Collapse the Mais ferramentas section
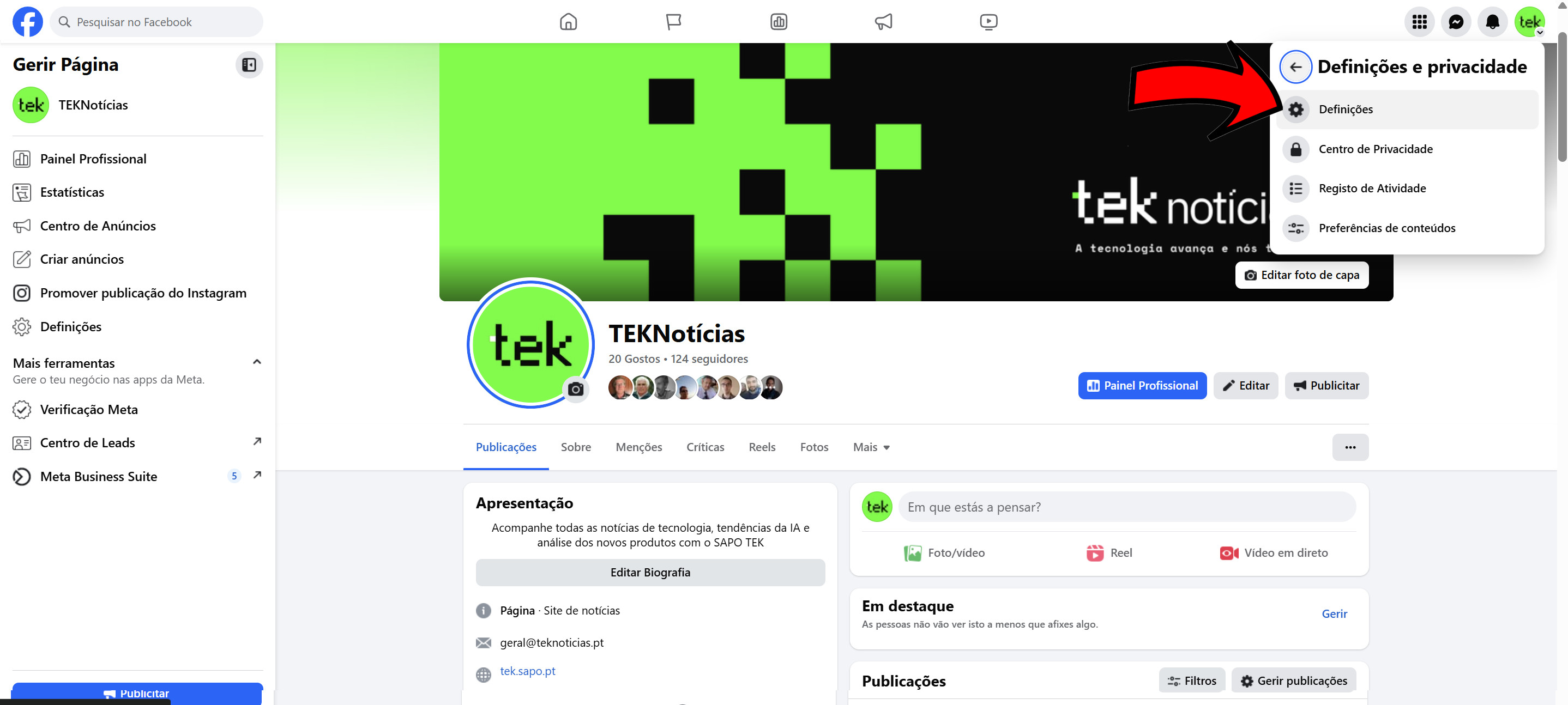The height and width of the screenshot is (705, 1568). (x=257, y=362)
